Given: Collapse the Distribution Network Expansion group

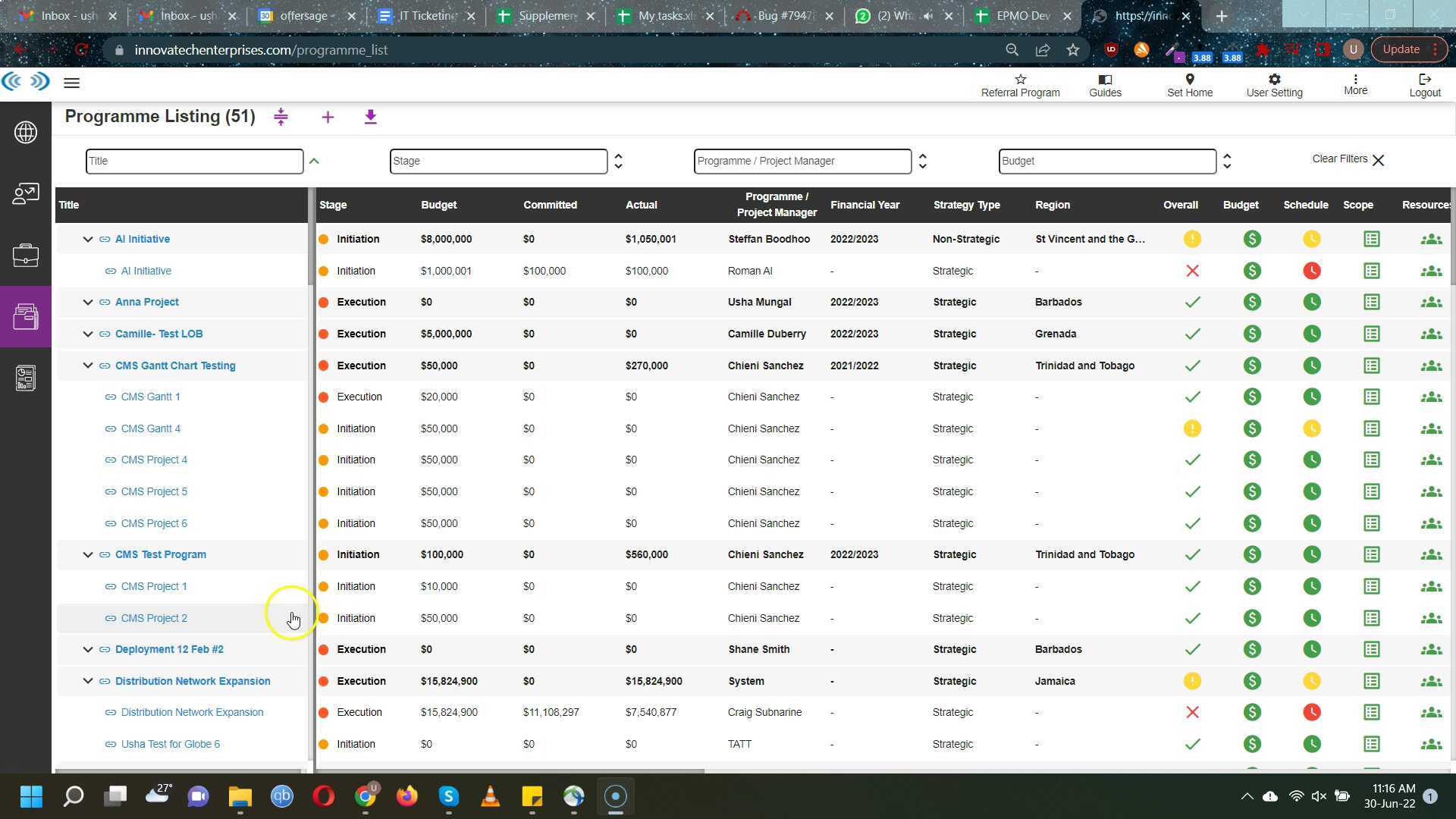Looking at the screenshot, I should pos(87,680).
